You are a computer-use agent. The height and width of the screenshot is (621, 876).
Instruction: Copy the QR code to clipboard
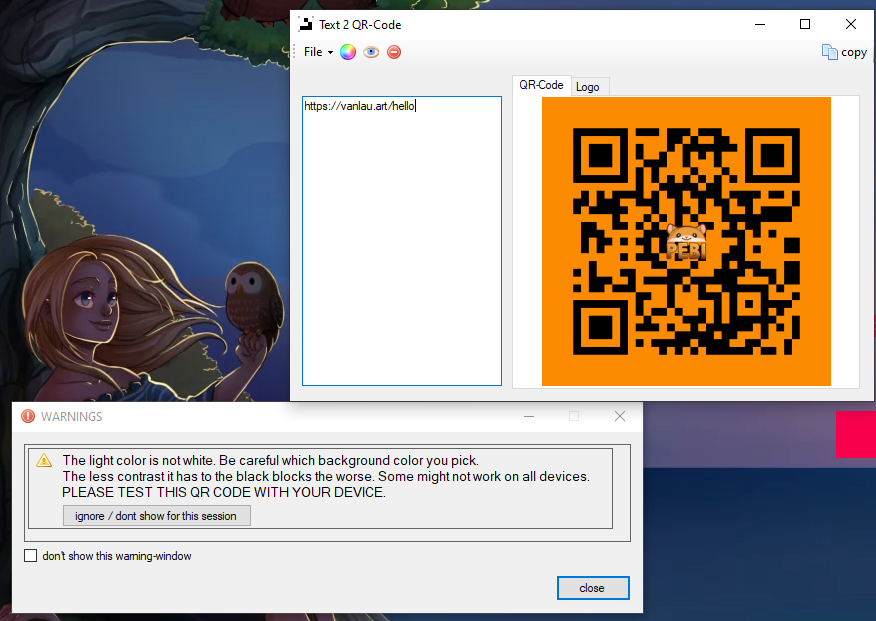[844, 52]
